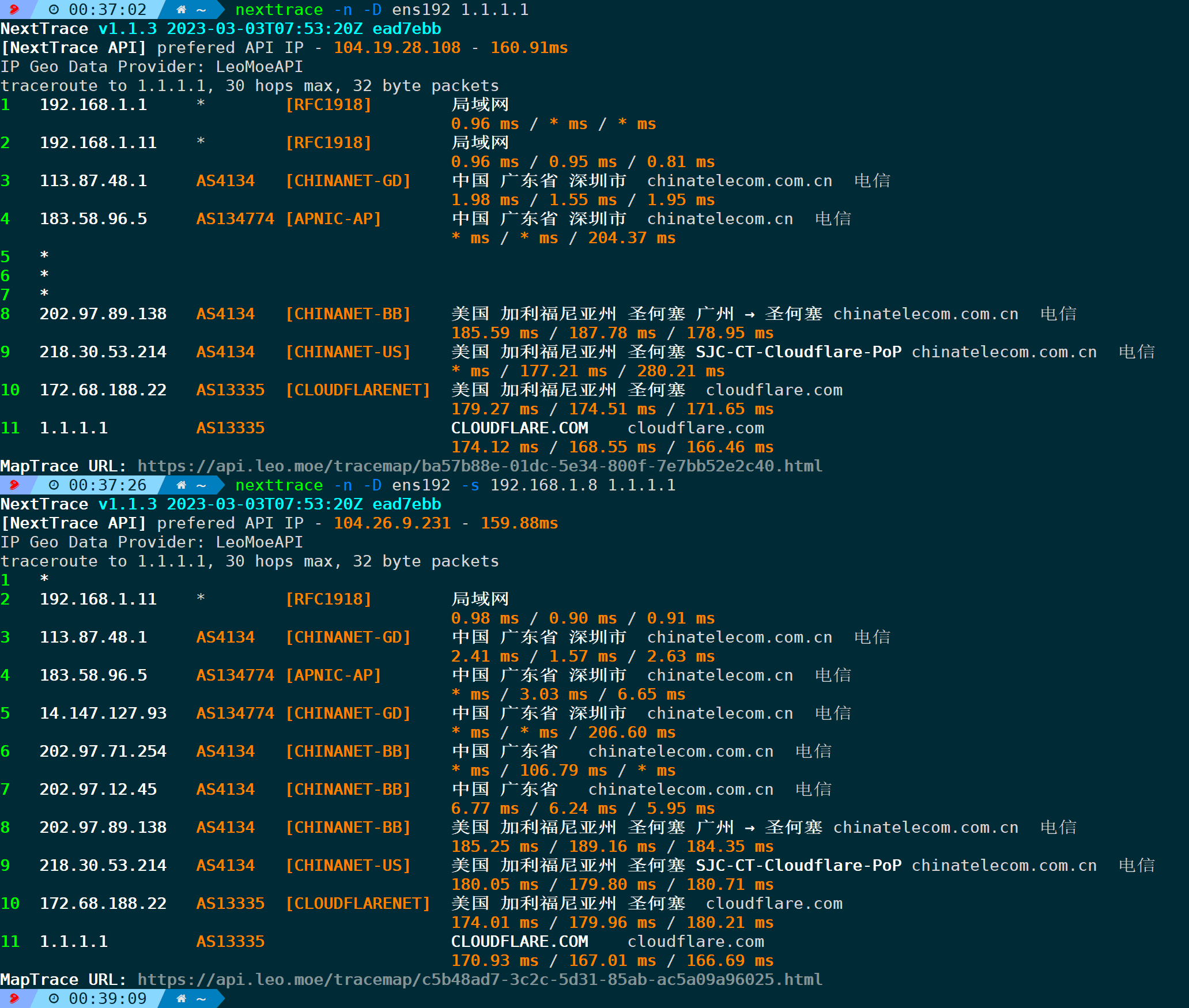Click the red prompt icon beside 00:39:09
The width and height of the screenshot is (1189, 1008).
coord(14,998)
